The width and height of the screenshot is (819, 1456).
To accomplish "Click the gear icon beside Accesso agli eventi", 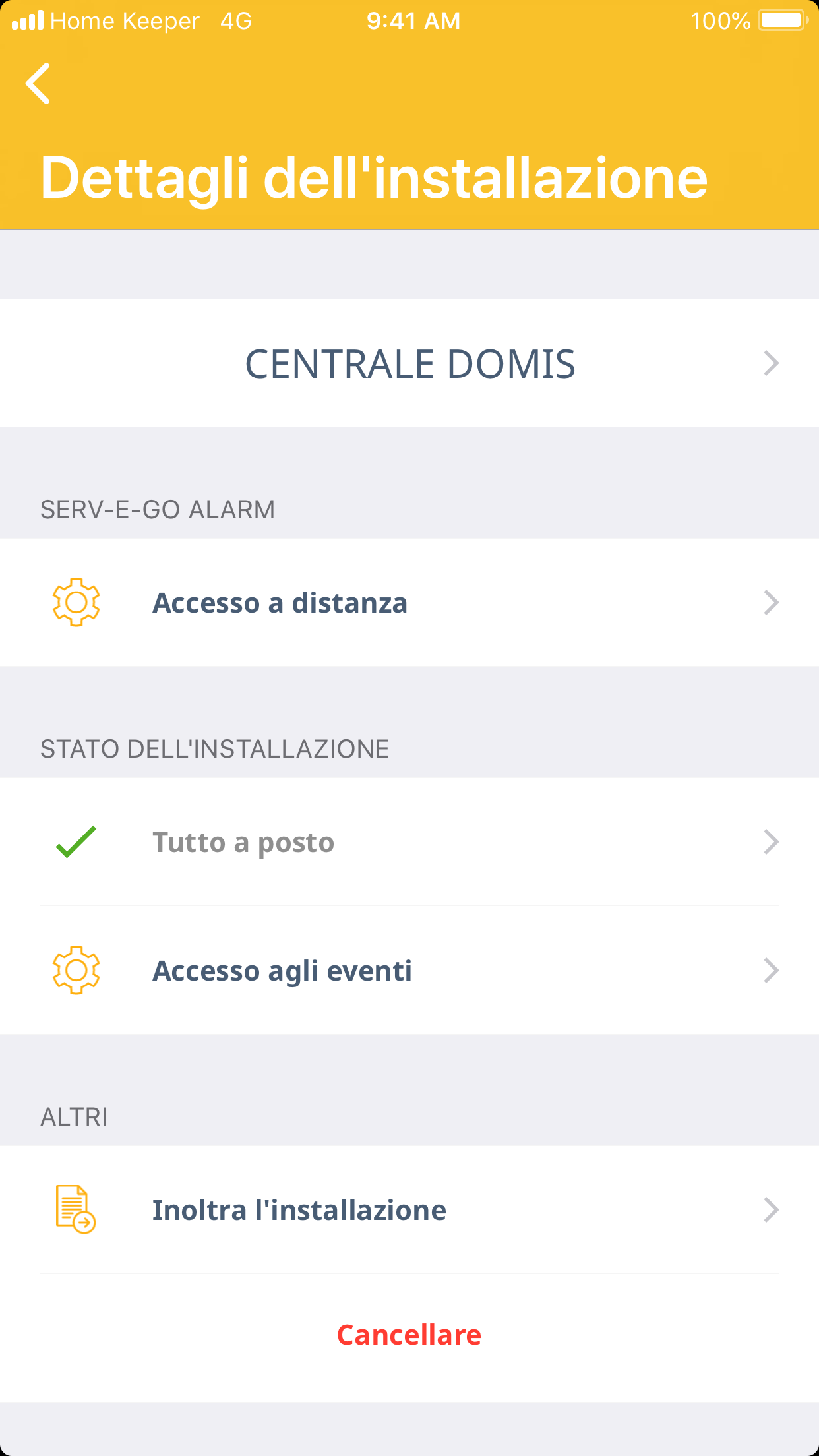I will coord(76,970).
